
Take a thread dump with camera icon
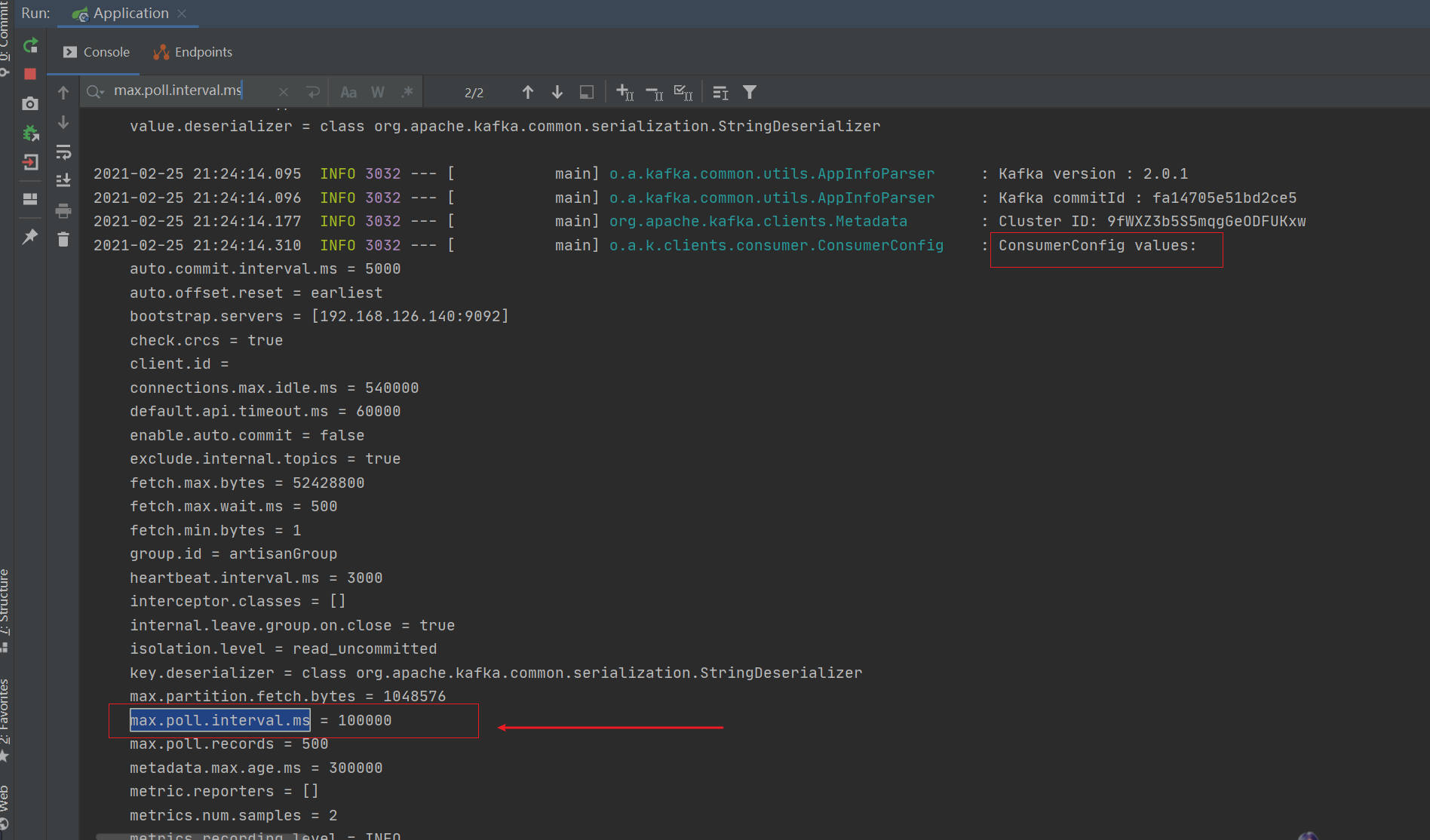tap(30, 103)
